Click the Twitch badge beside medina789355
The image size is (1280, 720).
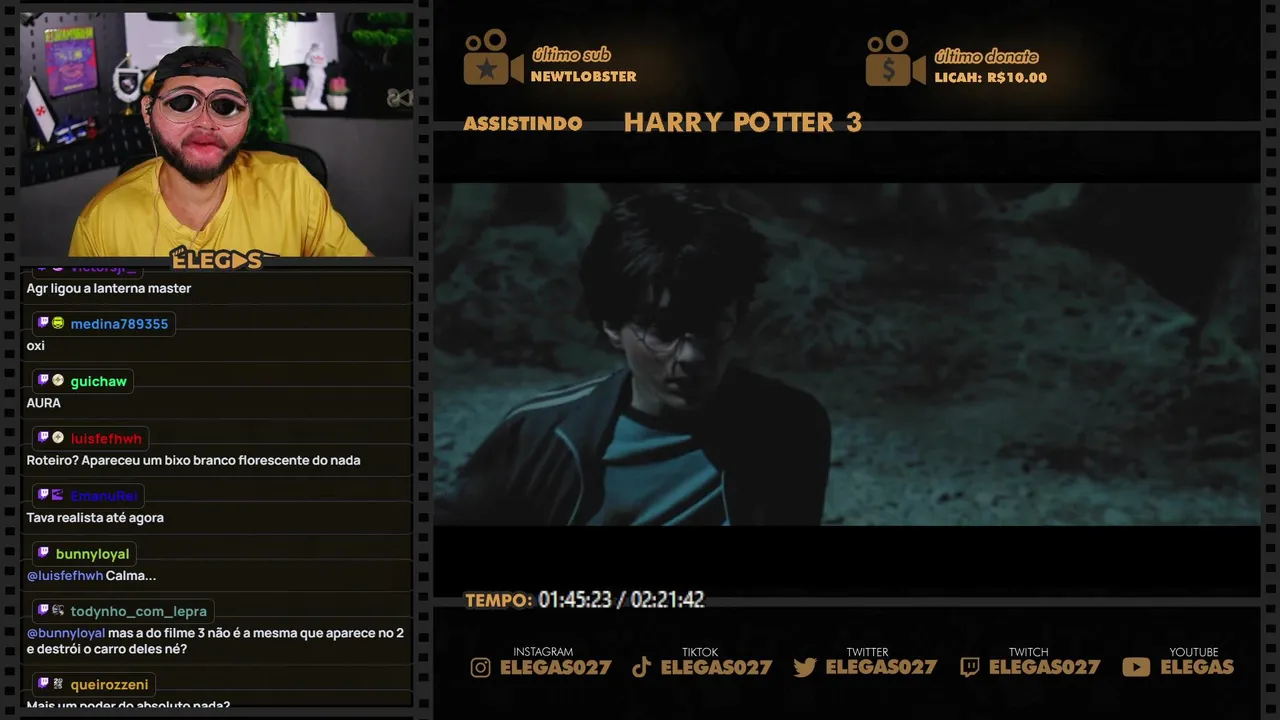[x=43, y=323]
